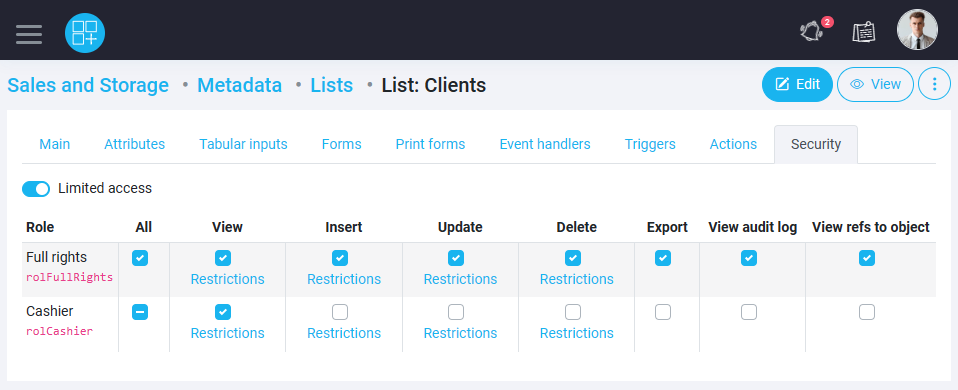Screen dimensions: 958x390
Task: Go to Metadata breadcrumb link
Action: (240, 85)
